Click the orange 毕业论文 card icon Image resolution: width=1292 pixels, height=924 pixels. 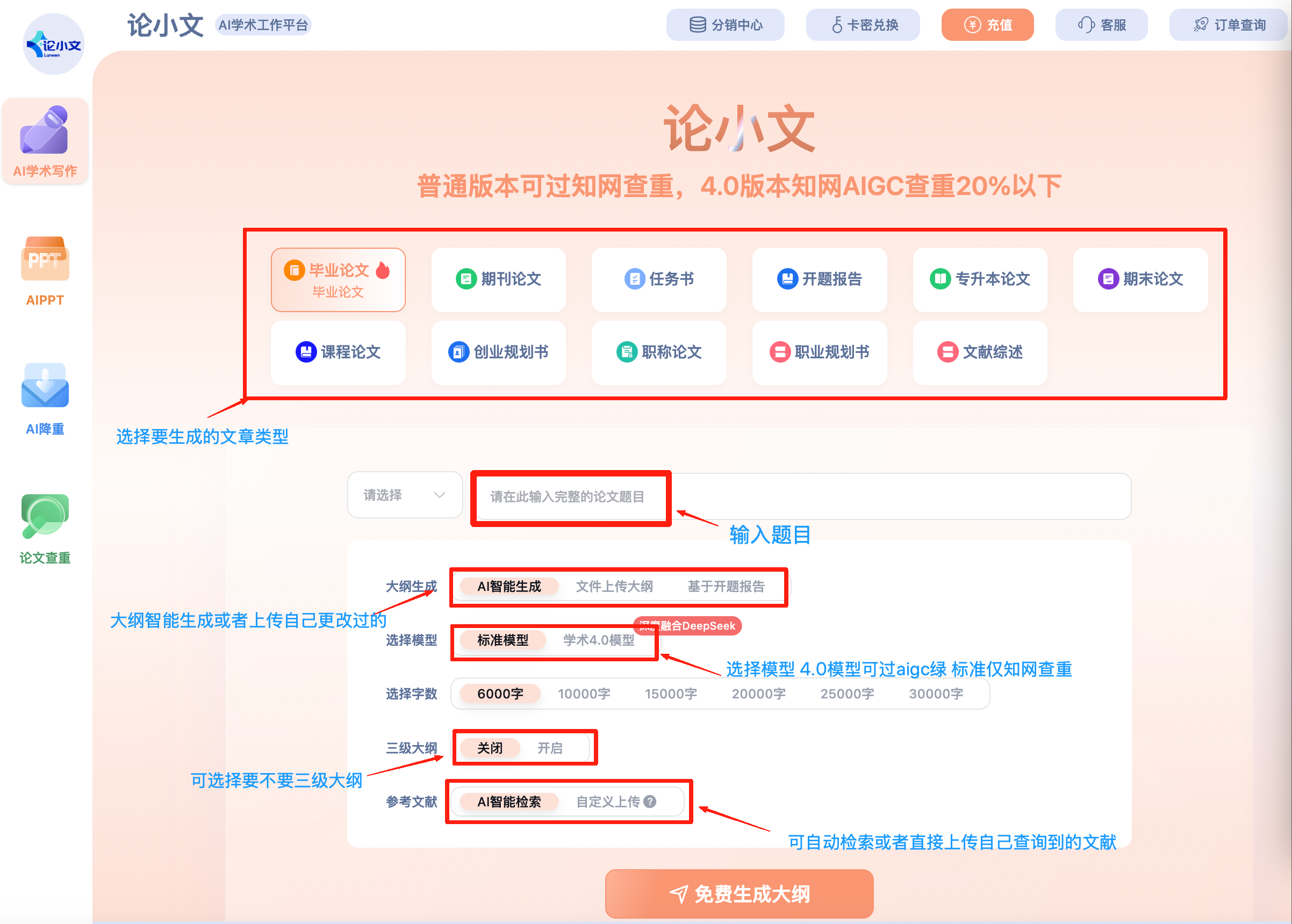pyautogui.click(x=295, y=270)
